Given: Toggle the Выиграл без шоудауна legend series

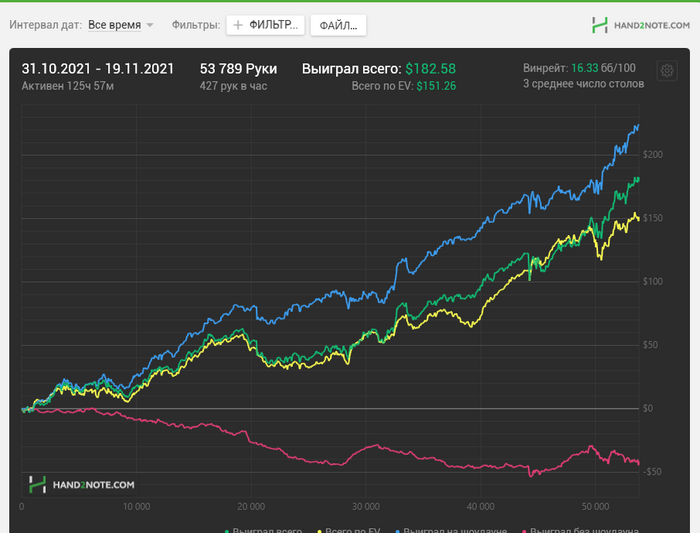Looking at the screenshot, I should click(580, 530).
